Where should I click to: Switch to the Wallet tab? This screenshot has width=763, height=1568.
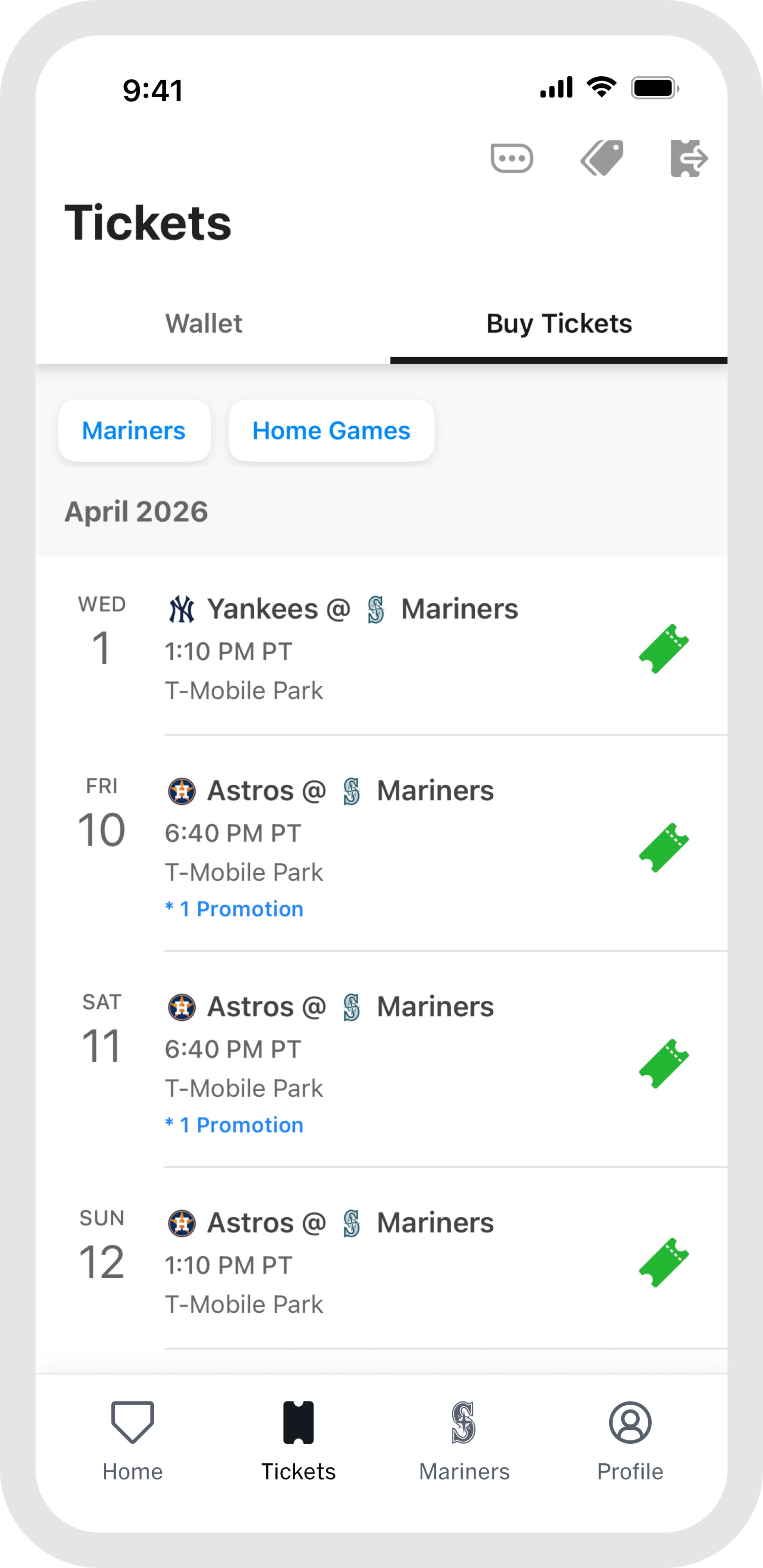tap(204, 323)
